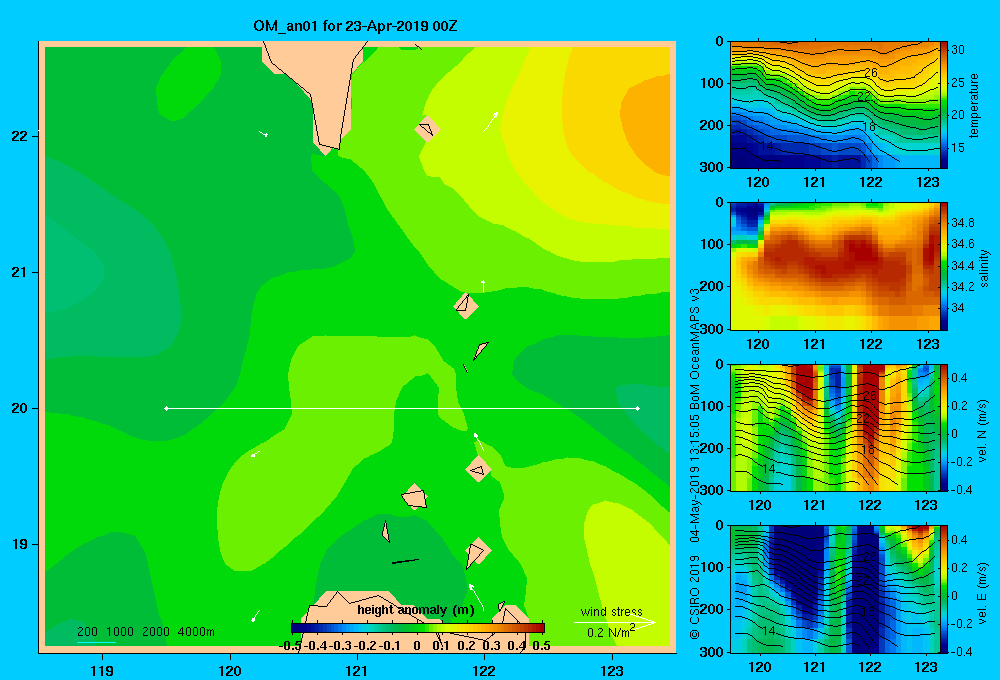Click the orange high-anomaly region in the northeast corner
The height and width of the screenshot is (680, 1000).
pyautogui.click(x=649, y=124)
